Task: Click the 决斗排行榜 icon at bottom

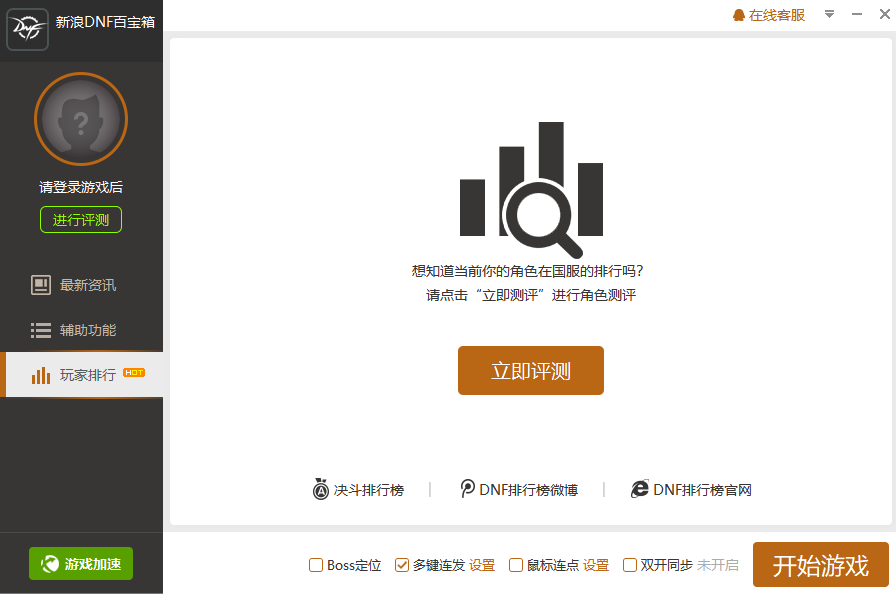Action: [x=321, y=489]
